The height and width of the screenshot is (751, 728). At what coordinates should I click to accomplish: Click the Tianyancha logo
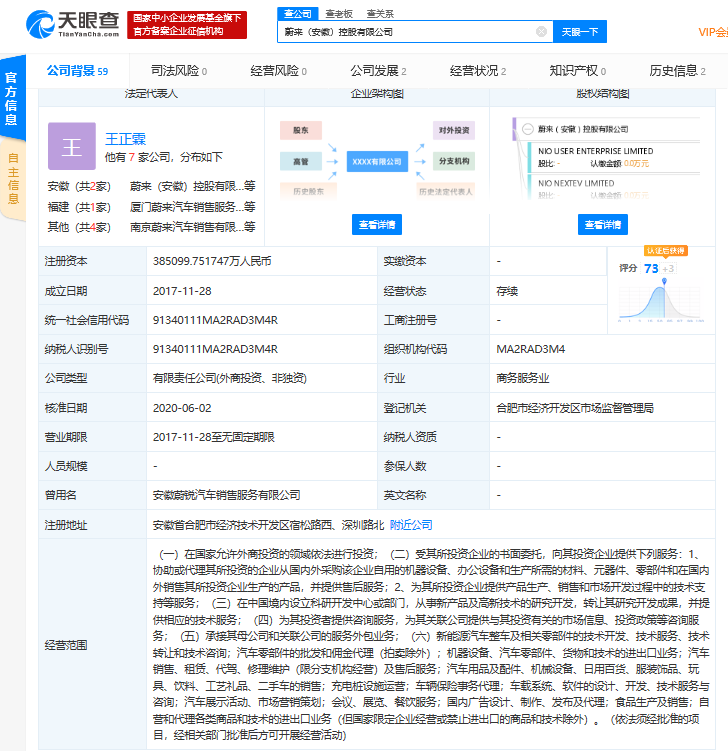pyautogui.click(x=73, y=24)
